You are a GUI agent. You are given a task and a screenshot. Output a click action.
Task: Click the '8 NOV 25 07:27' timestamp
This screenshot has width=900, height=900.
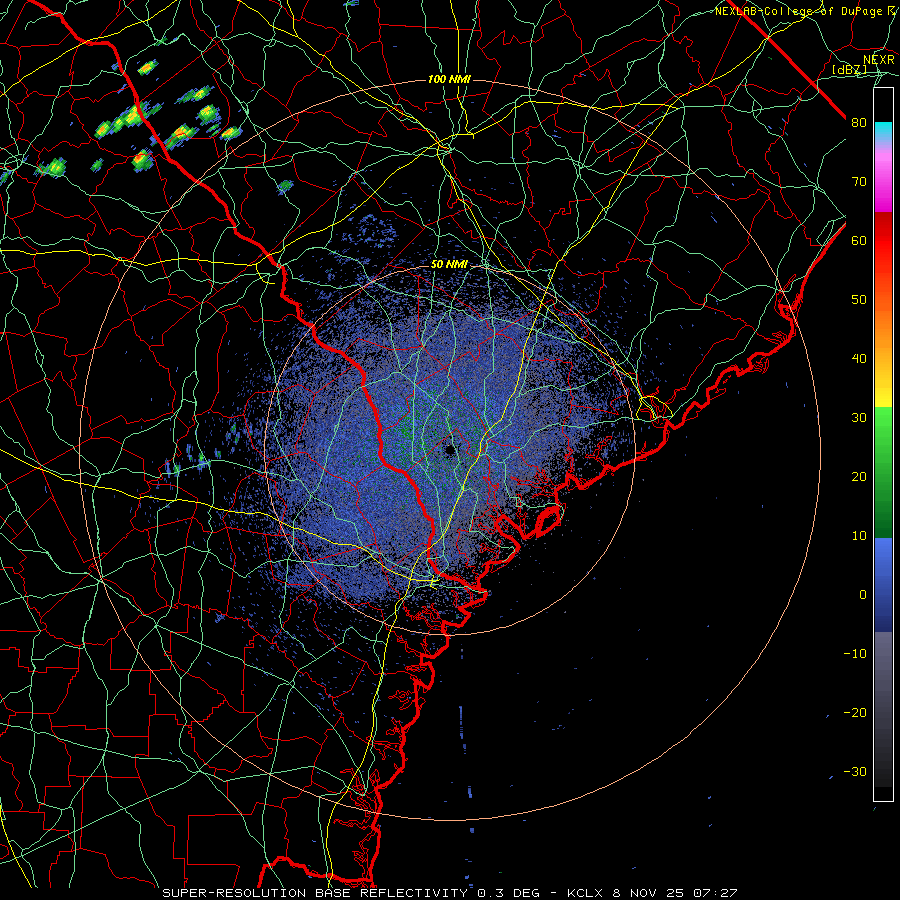click(675, 893)
